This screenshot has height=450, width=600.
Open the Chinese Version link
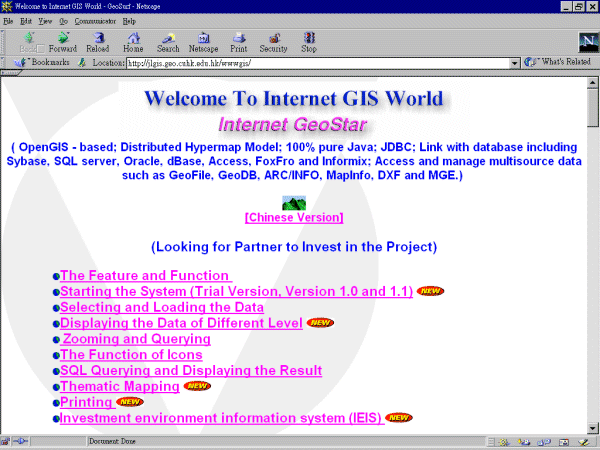click(x=294, y=217)
